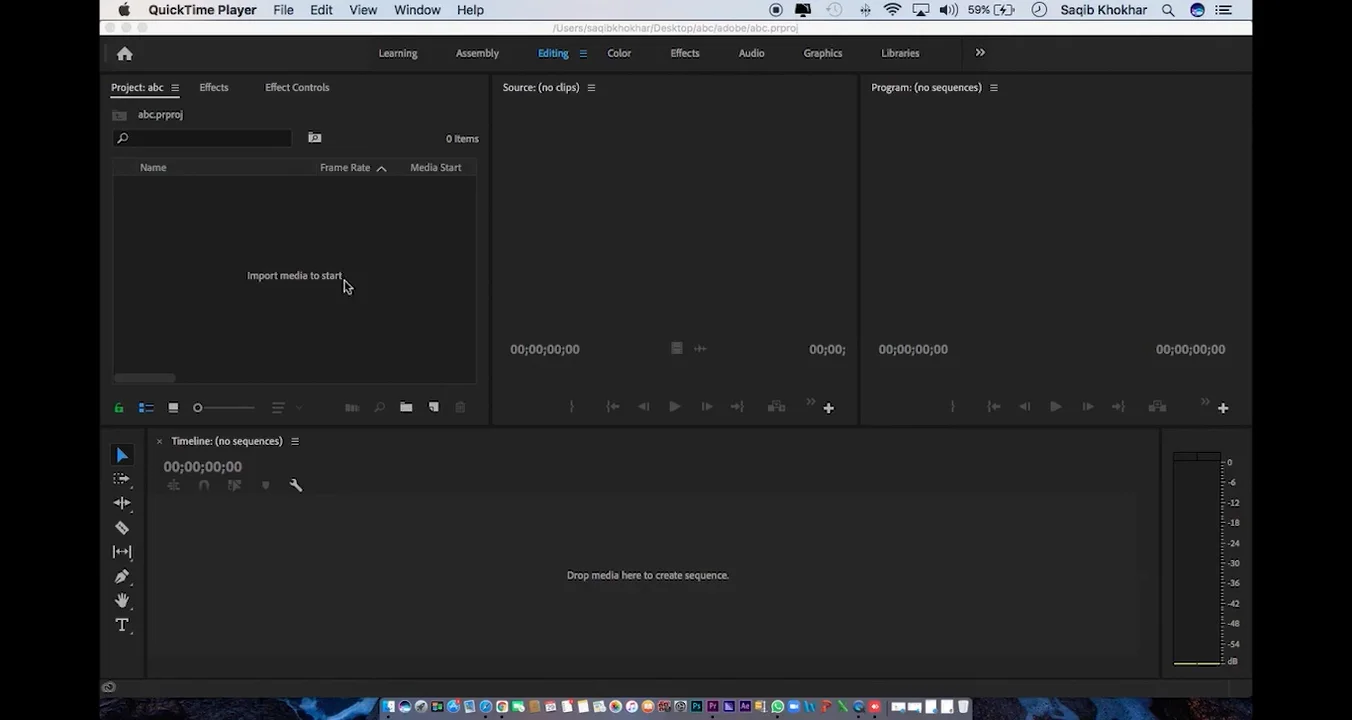The height and width of the screenshot is (720, 1352).
Task: Toggle insert sequences as nests button
Action: [173, 485]
